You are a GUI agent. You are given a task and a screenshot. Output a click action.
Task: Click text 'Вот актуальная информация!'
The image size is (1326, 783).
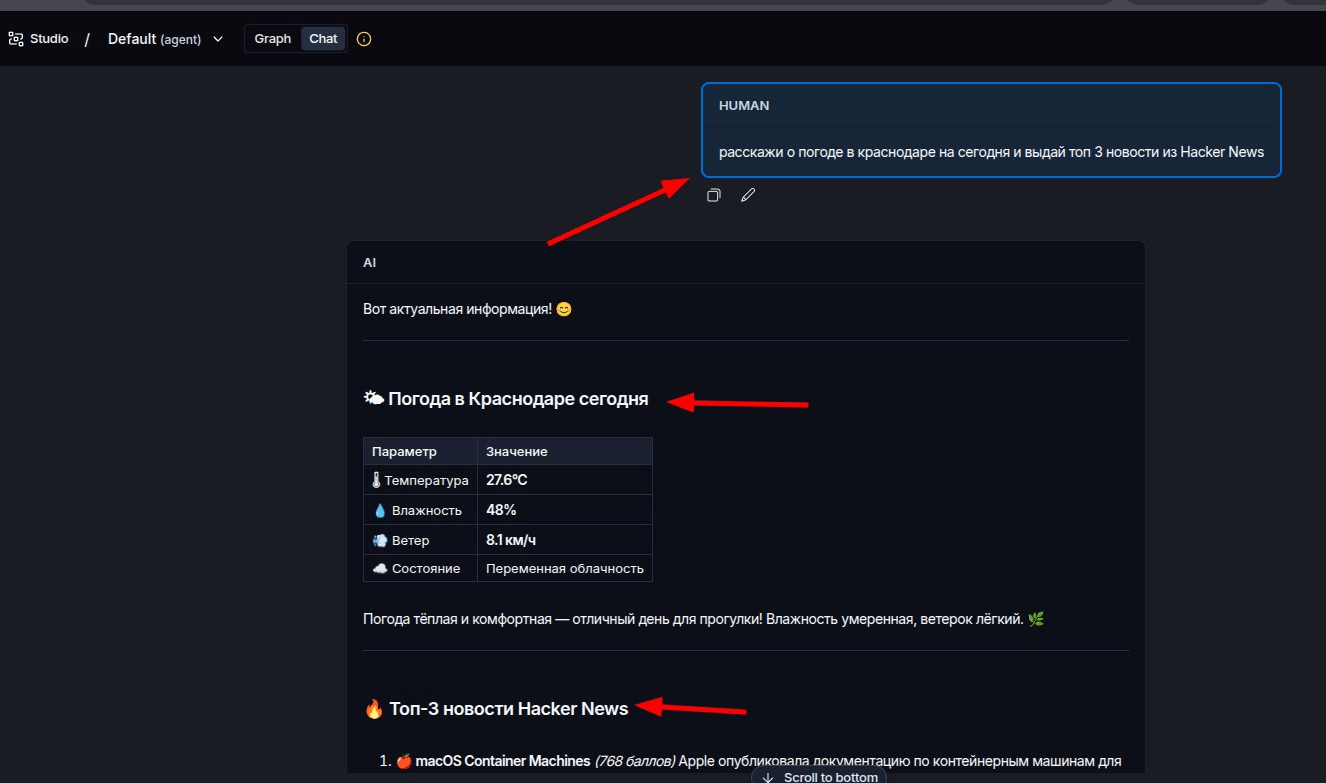[x=458, y=309]
